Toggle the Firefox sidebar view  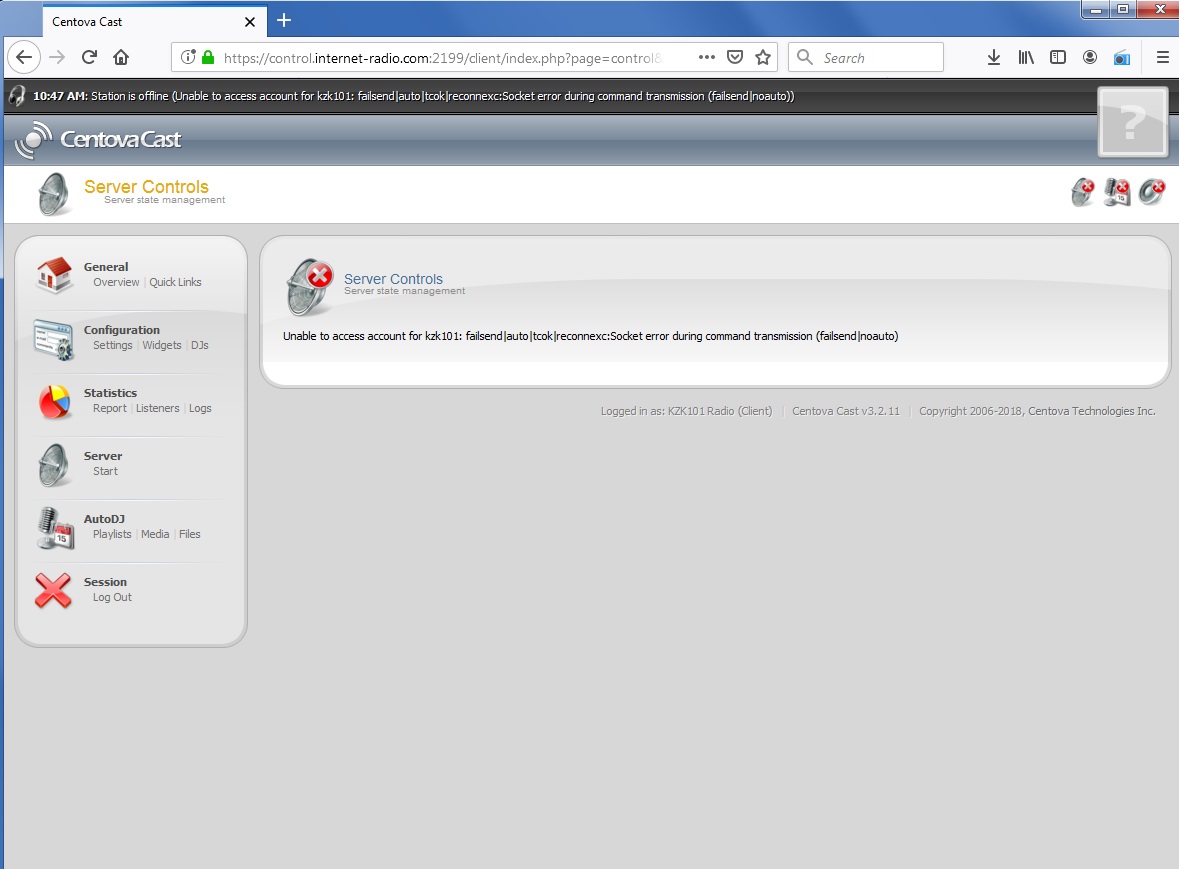click(x=1057, y=58)
